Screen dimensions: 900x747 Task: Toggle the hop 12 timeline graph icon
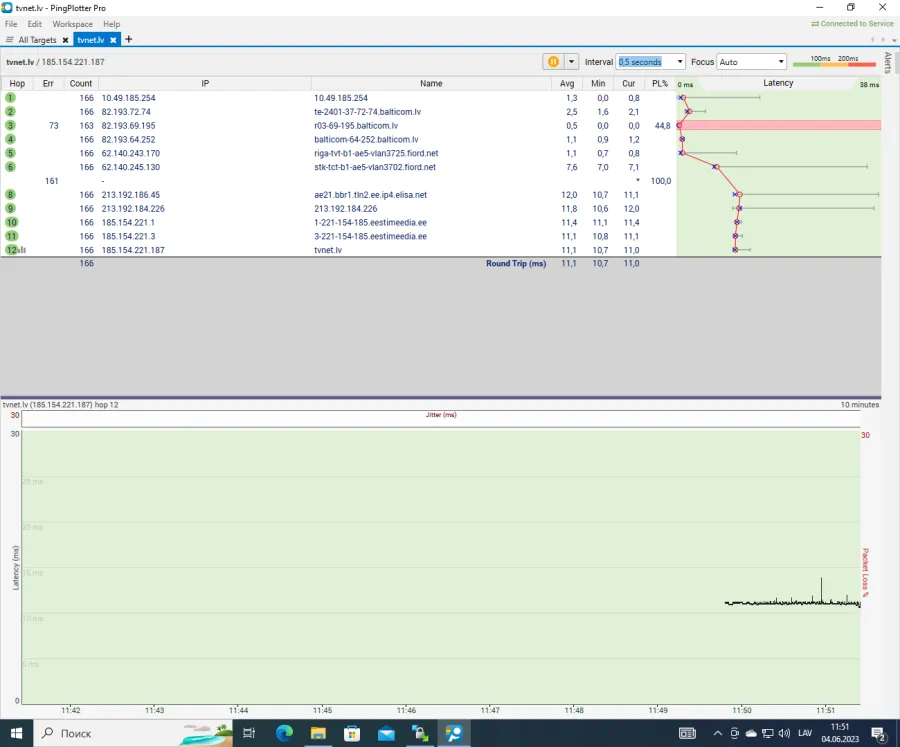(x=22, y=250)
